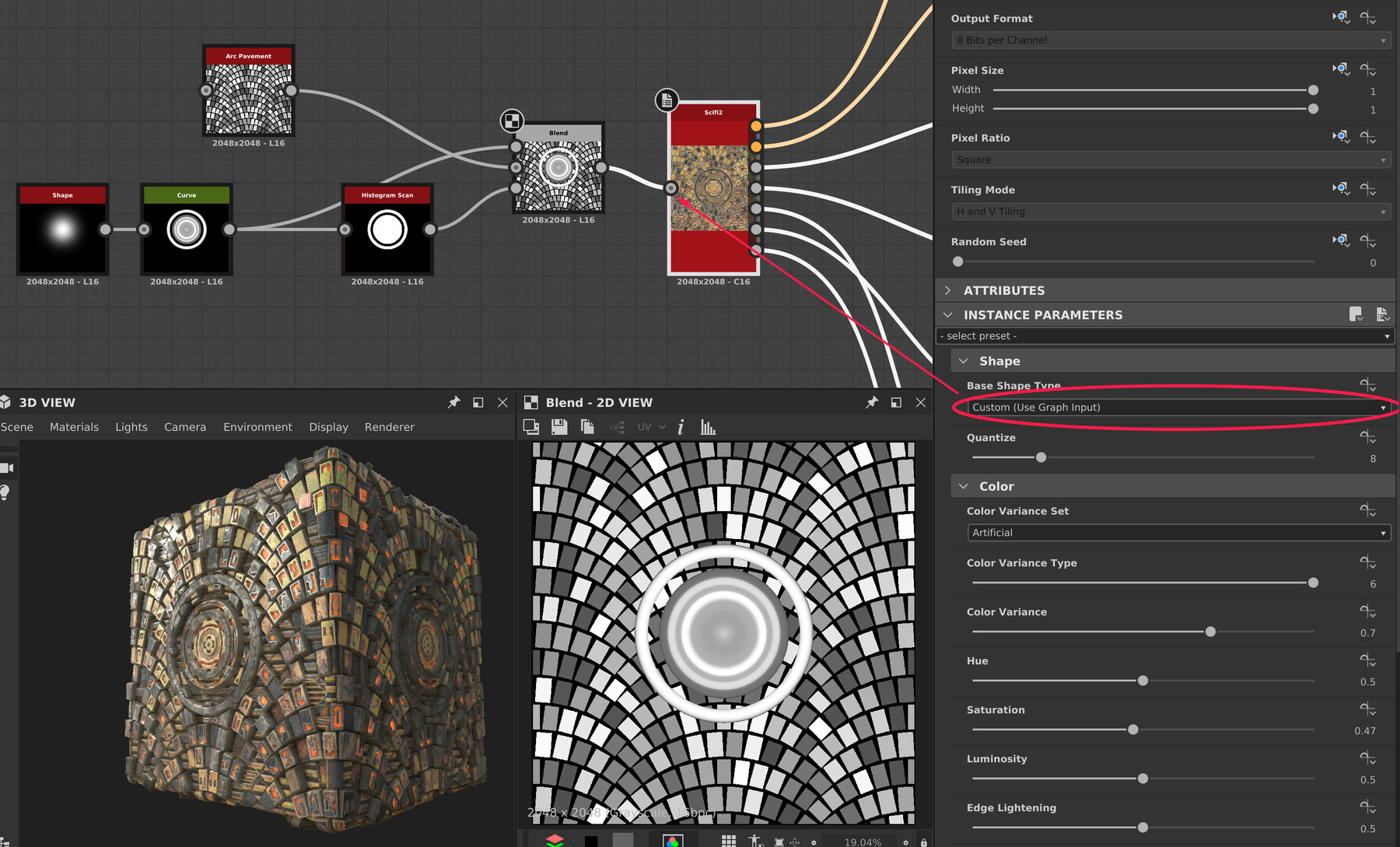
Task: Open the Materials menu in the 3D View
Action: (x=74, y=426)
